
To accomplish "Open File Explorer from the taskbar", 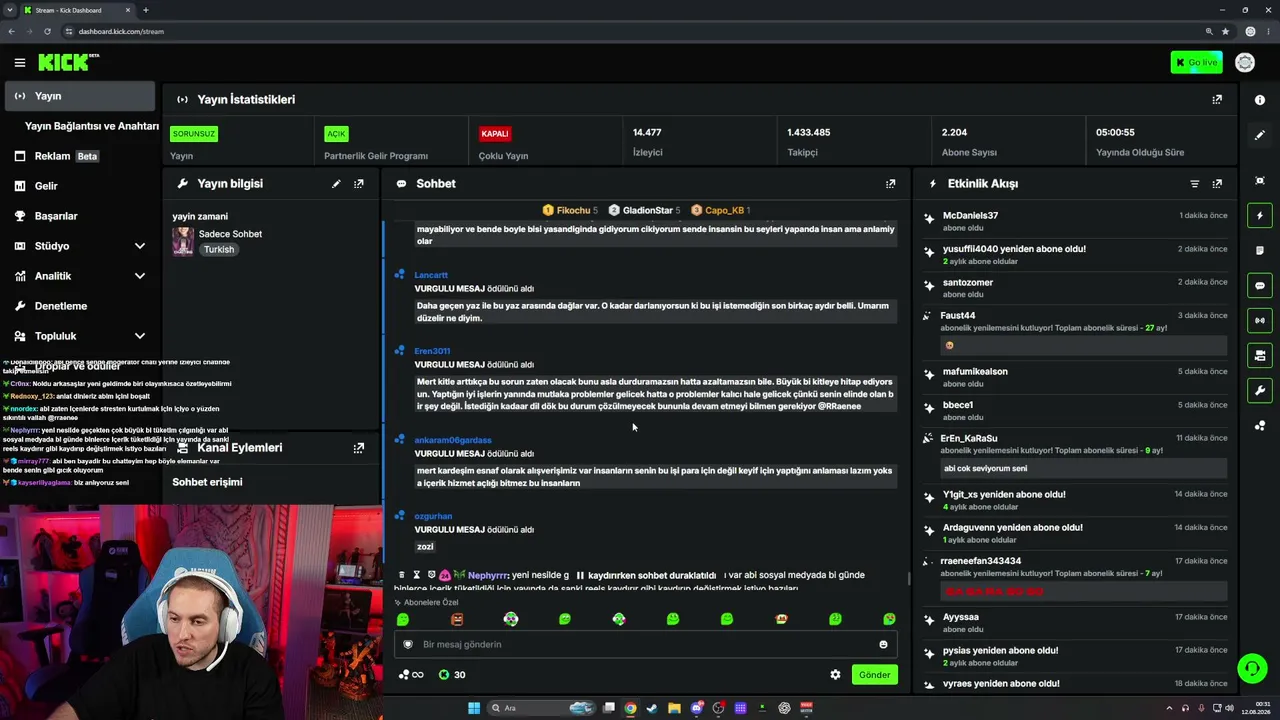I will pyautogui.click(x=674, y=708).
